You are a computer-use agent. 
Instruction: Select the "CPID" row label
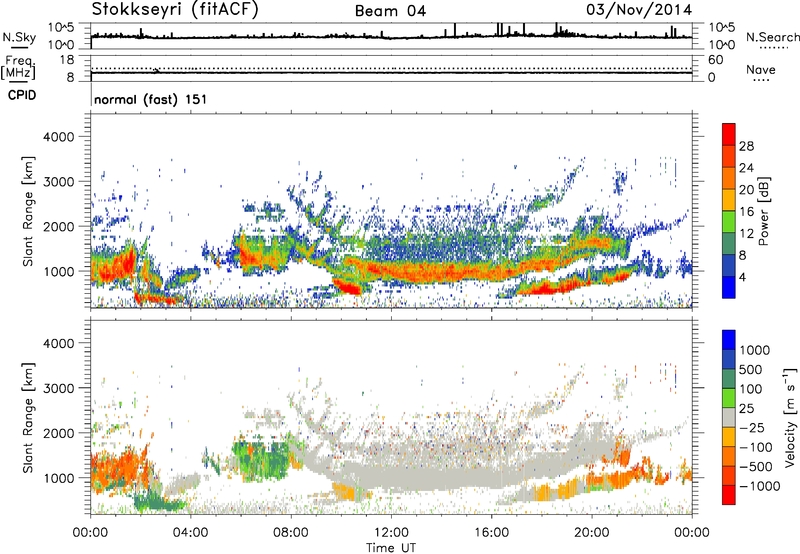tap(22, 95)
